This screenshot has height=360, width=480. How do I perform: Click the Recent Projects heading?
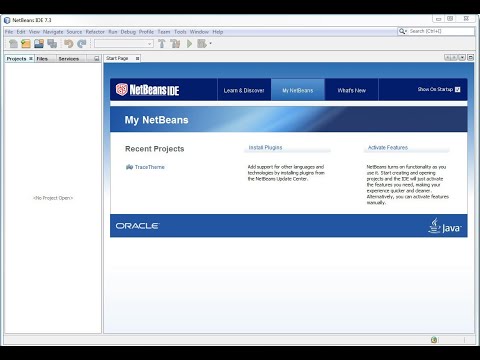(155, 149)
